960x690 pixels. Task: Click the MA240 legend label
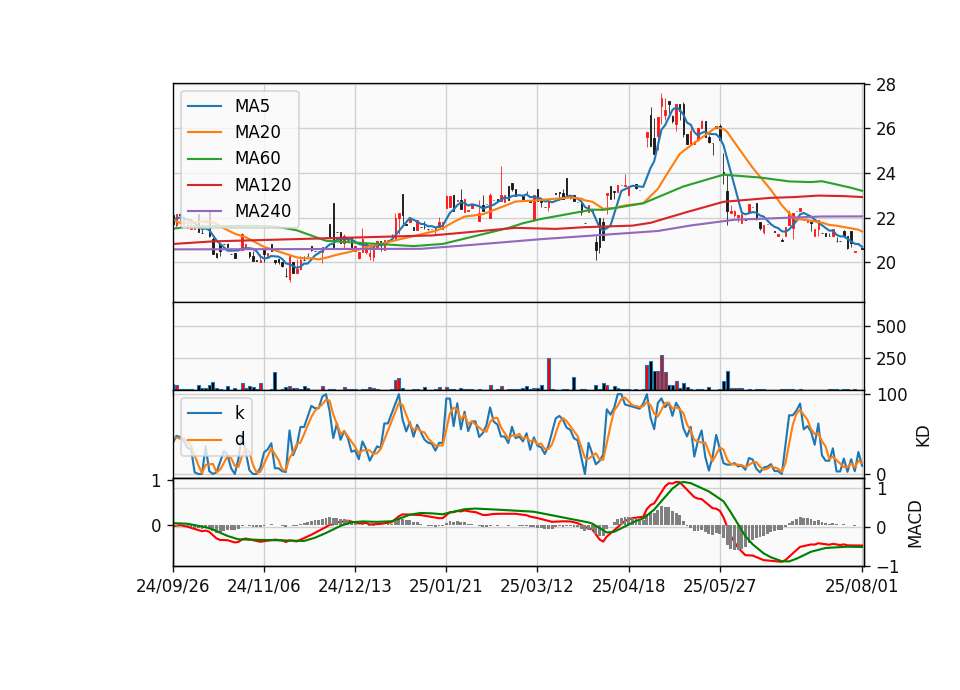pyautogui.click(x=263, y=211)
